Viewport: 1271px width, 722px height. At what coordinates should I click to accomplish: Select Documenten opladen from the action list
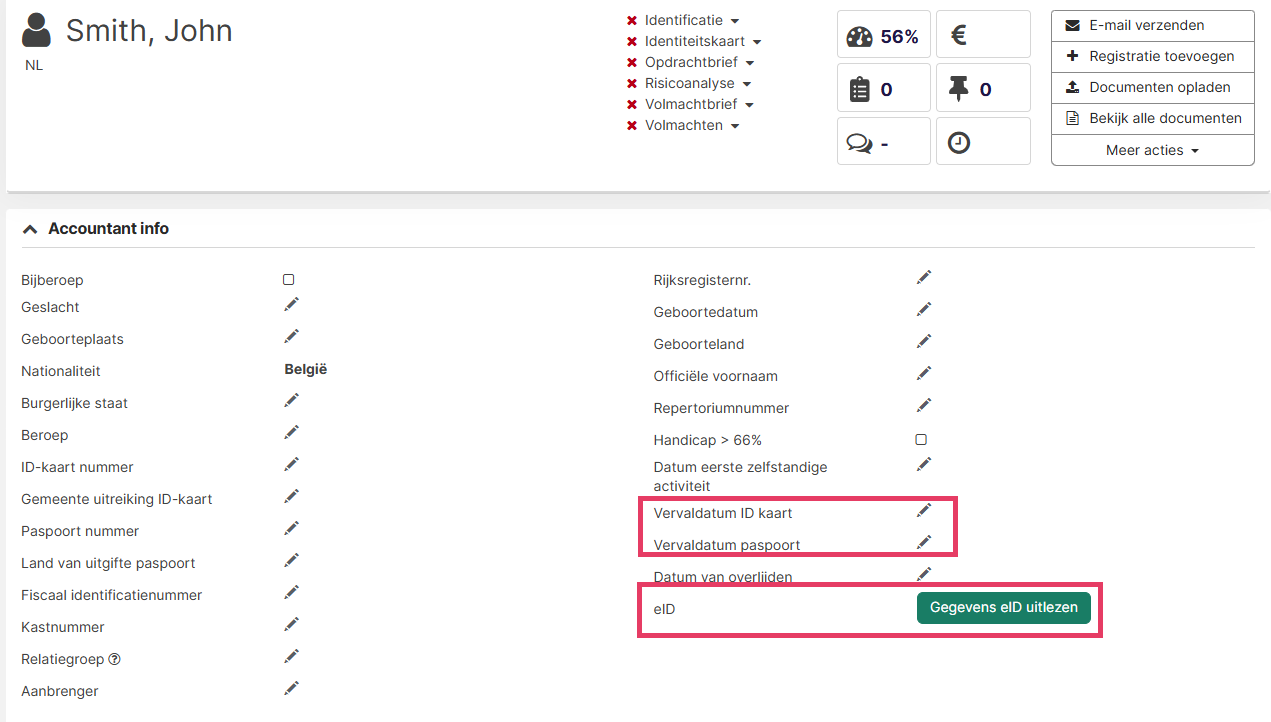click(1152, 87)
